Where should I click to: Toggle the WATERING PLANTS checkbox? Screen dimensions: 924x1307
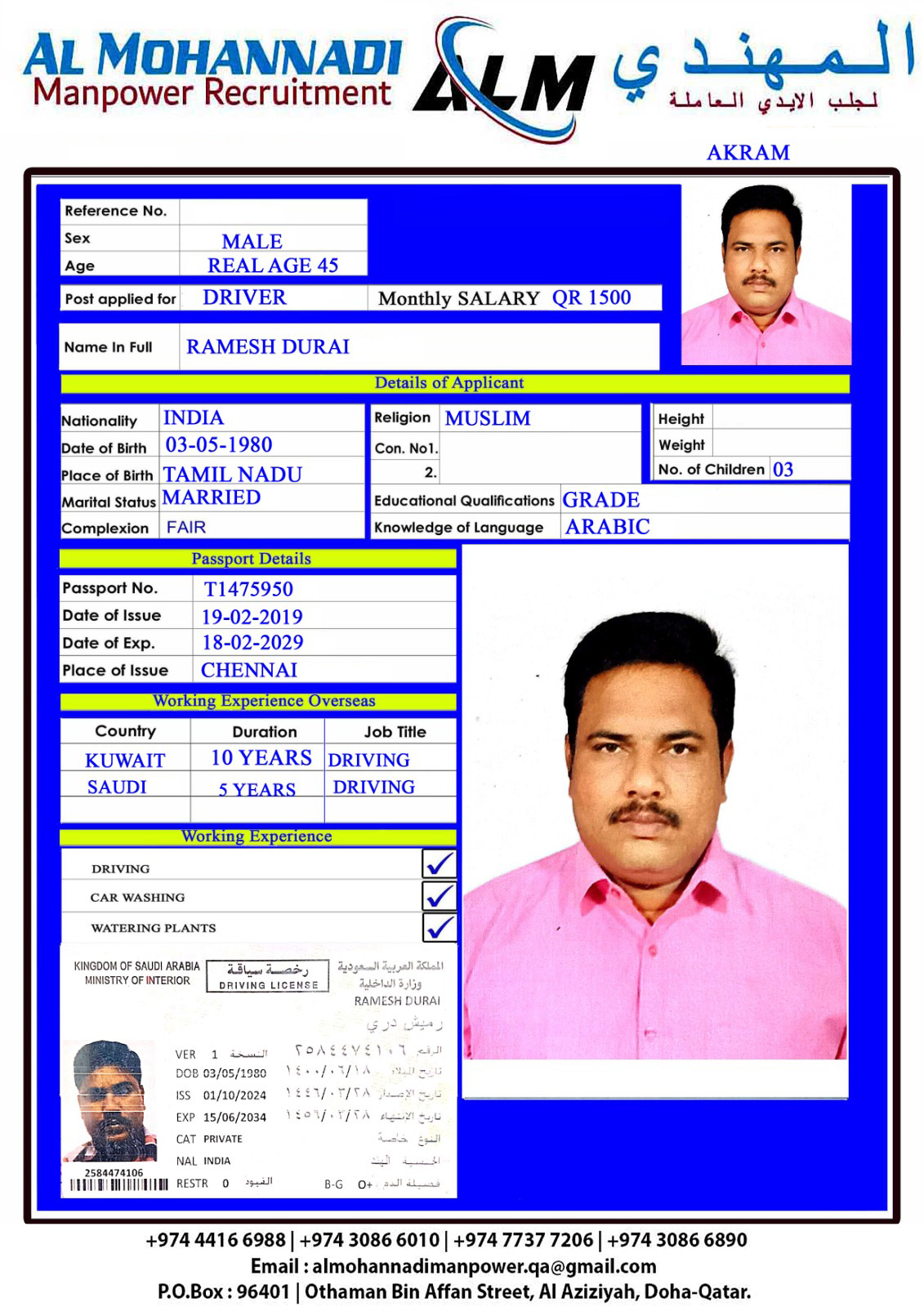[439, 927]
